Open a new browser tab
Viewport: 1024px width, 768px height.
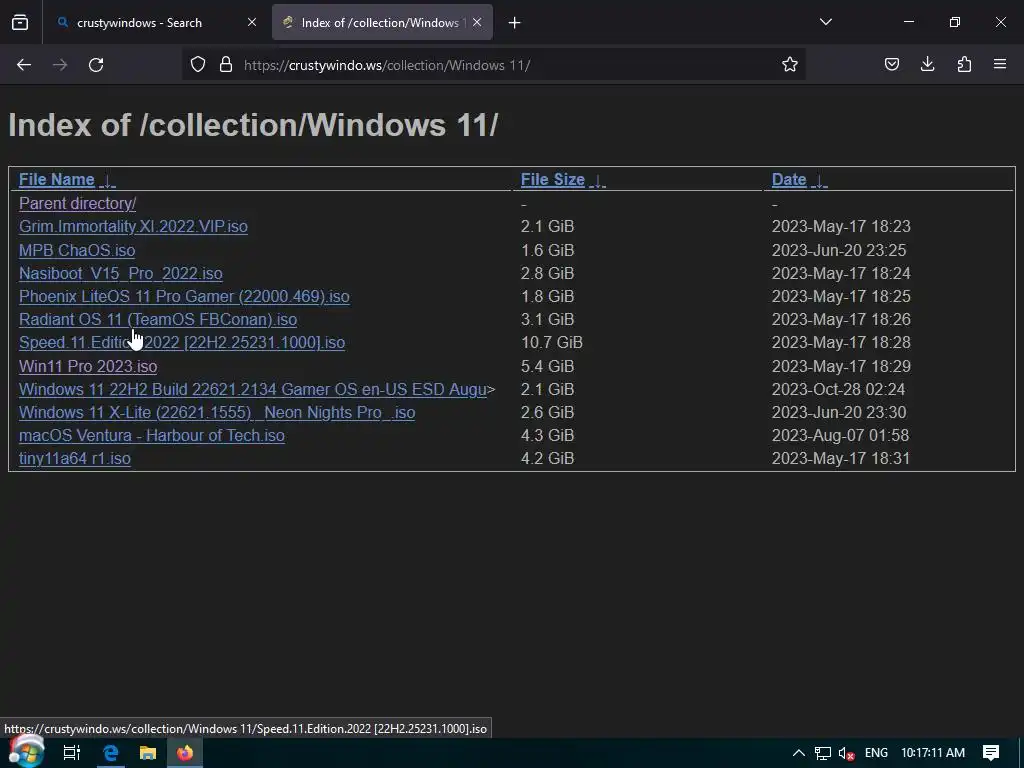[x=515, y=23]
